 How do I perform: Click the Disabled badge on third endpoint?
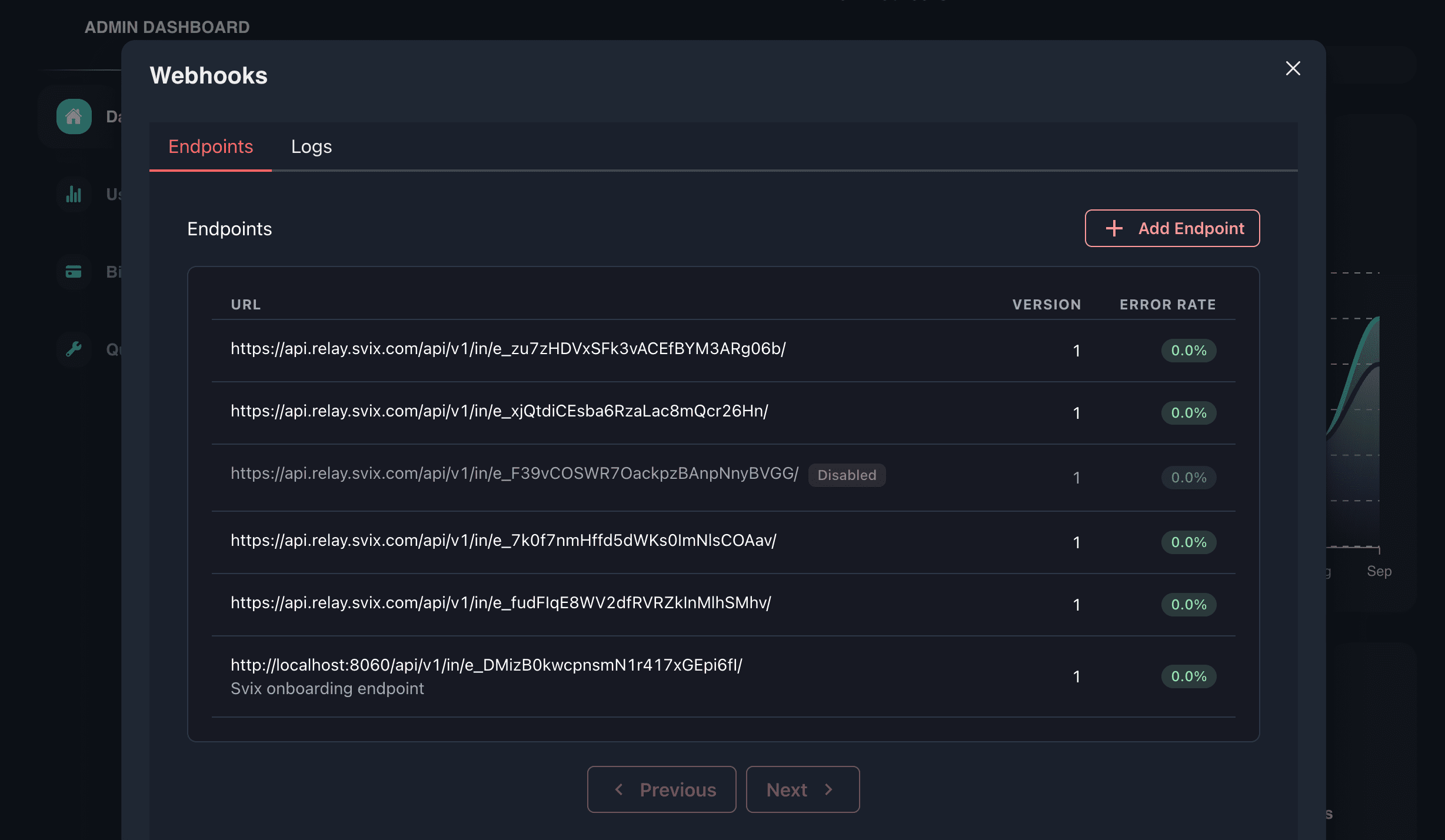[845, 476]
